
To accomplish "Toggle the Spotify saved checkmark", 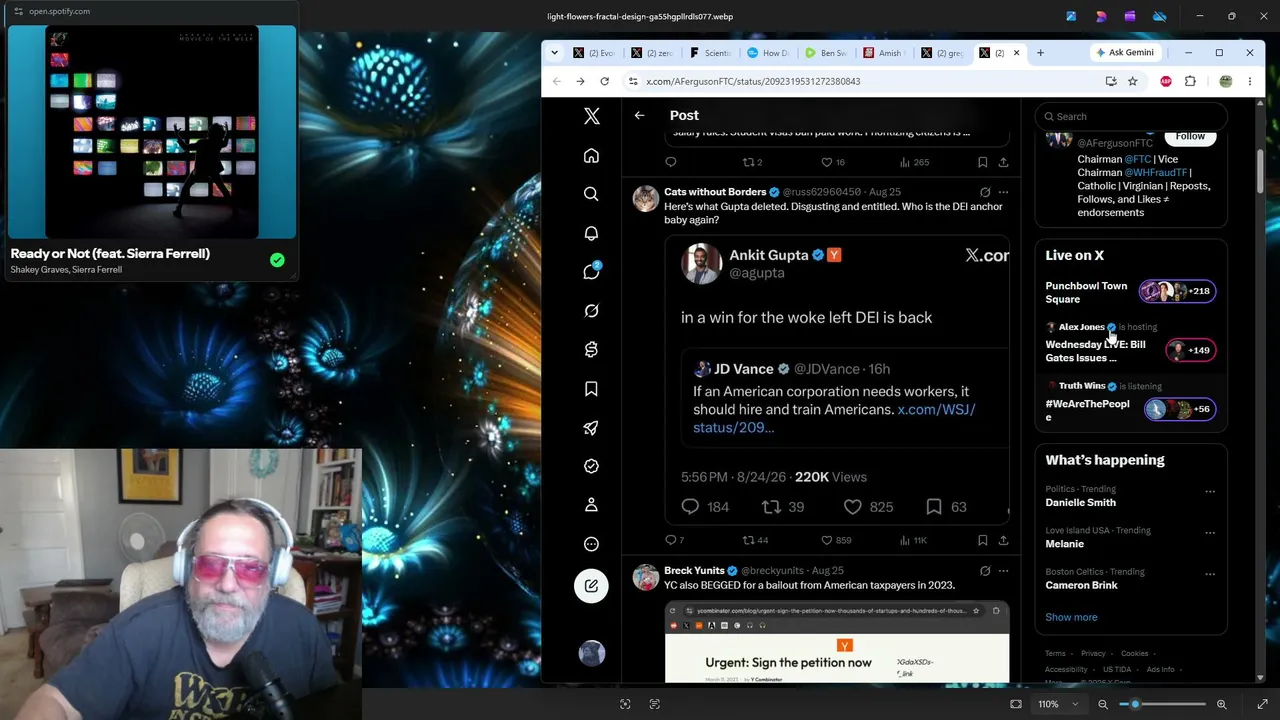I will 277,261.
